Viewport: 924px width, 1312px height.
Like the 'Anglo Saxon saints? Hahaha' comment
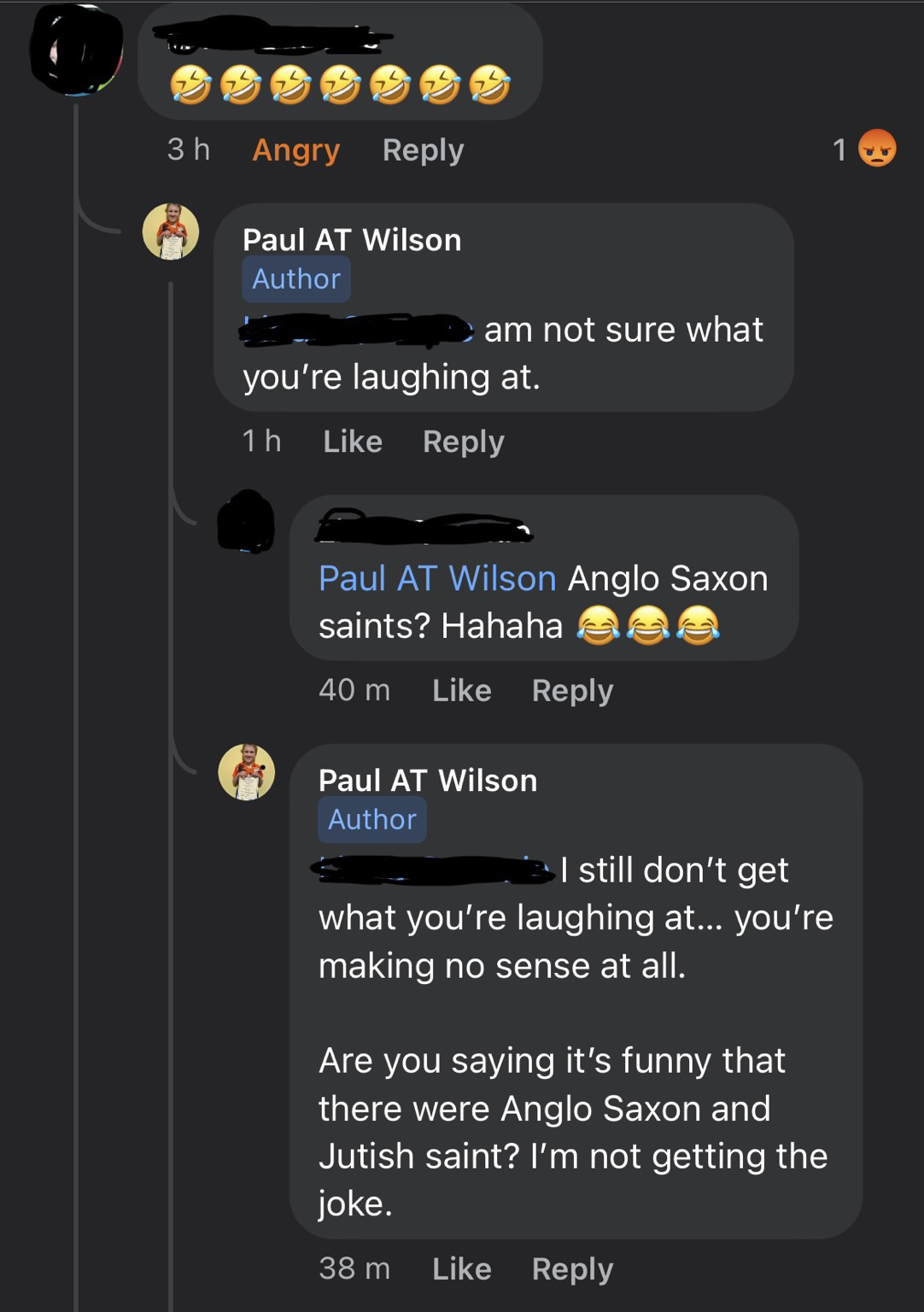tap(461, 690)
